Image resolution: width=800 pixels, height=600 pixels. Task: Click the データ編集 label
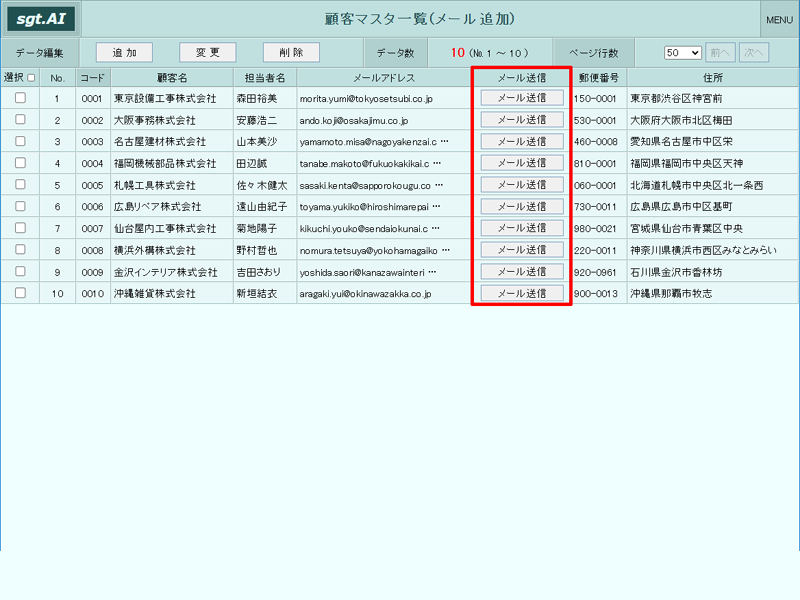[39, 53]
